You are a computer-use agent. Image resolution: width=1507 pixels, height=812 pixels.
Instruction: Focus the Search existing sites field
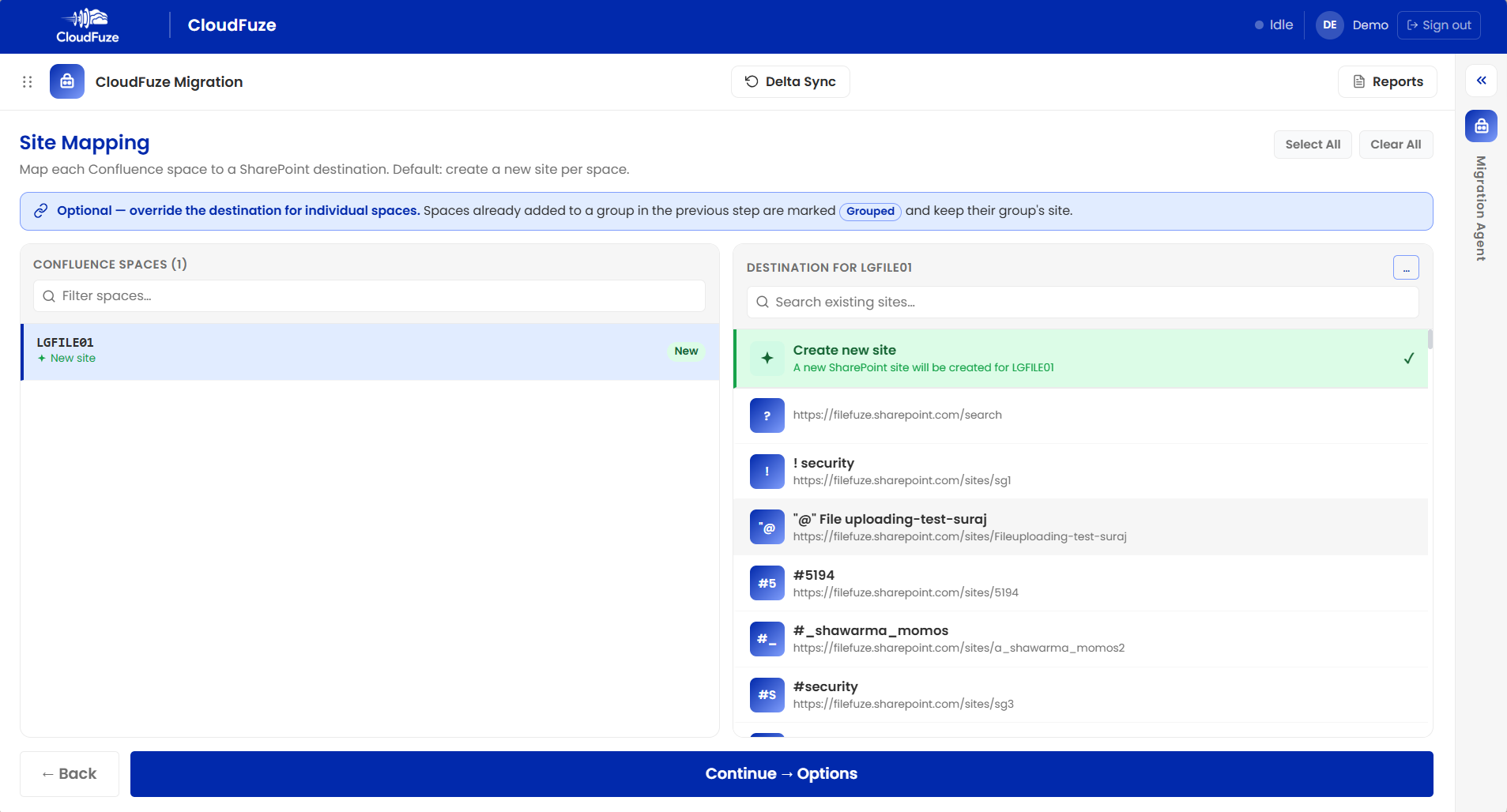pos(1083,303)
